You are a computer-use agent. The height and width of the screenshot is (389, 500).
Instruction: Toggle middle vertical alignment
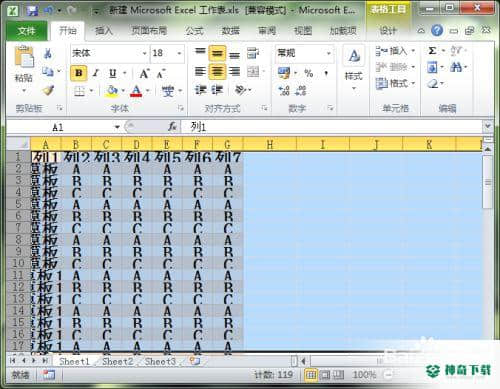click(217, 53)
